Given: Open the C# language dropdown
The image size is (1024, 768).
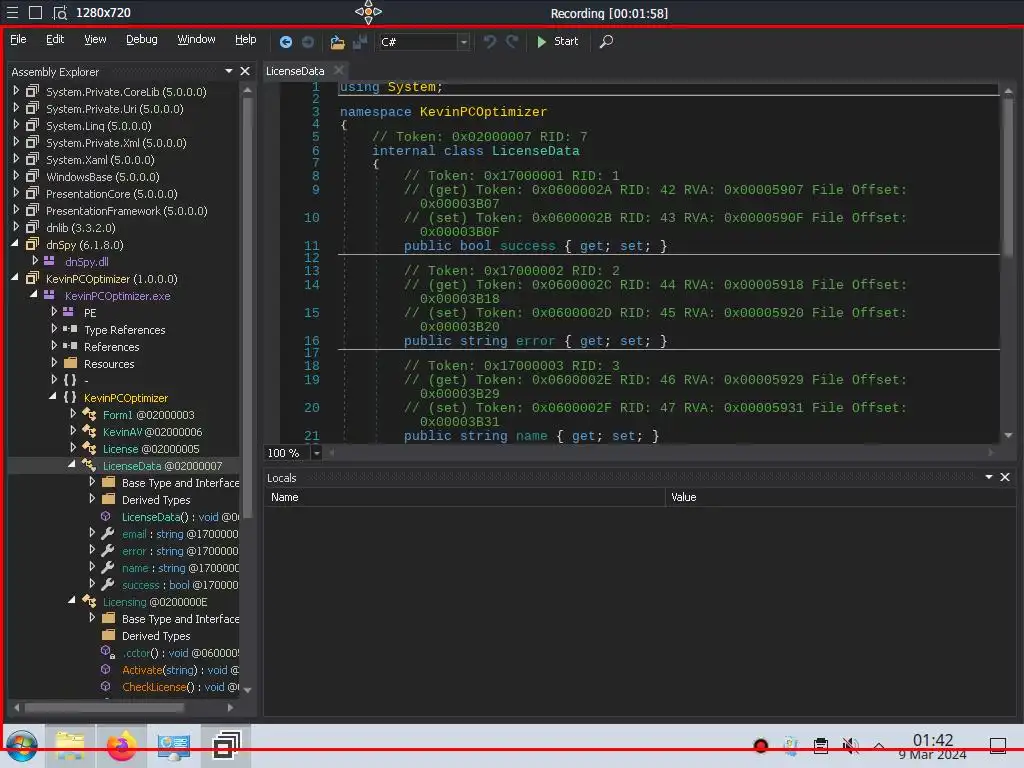Looking at the screenshot, I should point(464,42).
